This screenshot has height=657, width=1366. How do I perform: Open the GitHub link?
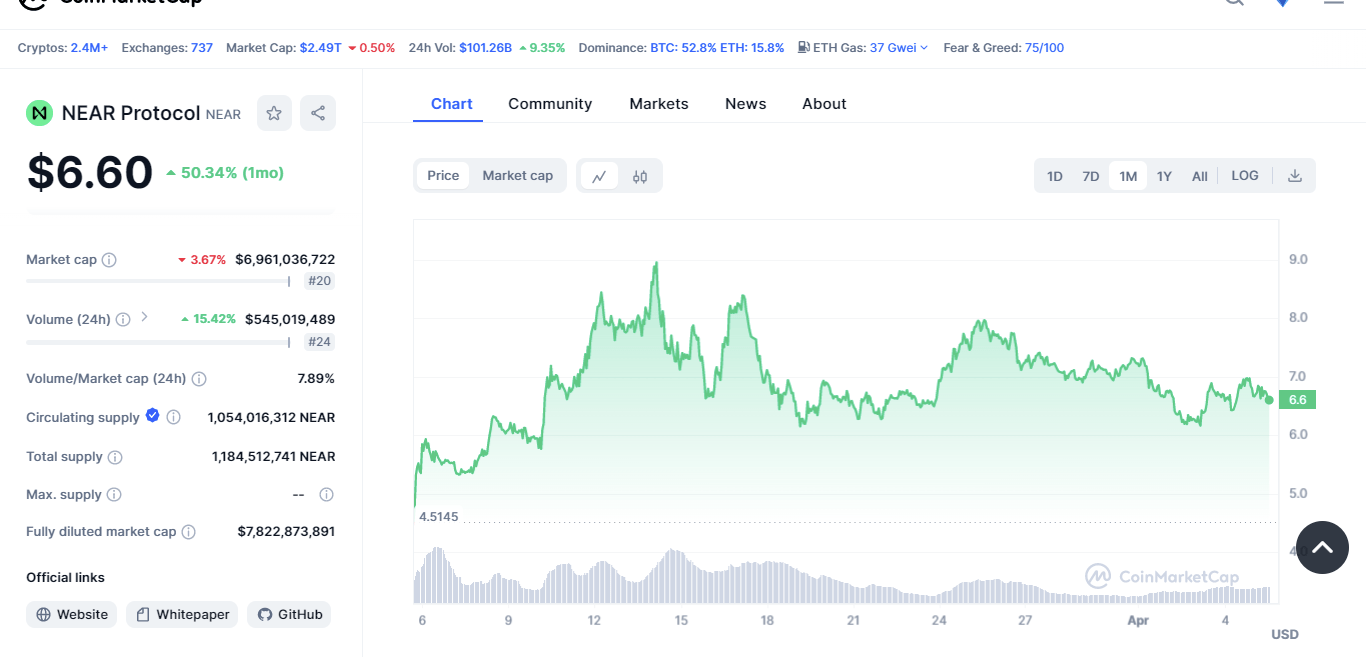pos(289,614)
